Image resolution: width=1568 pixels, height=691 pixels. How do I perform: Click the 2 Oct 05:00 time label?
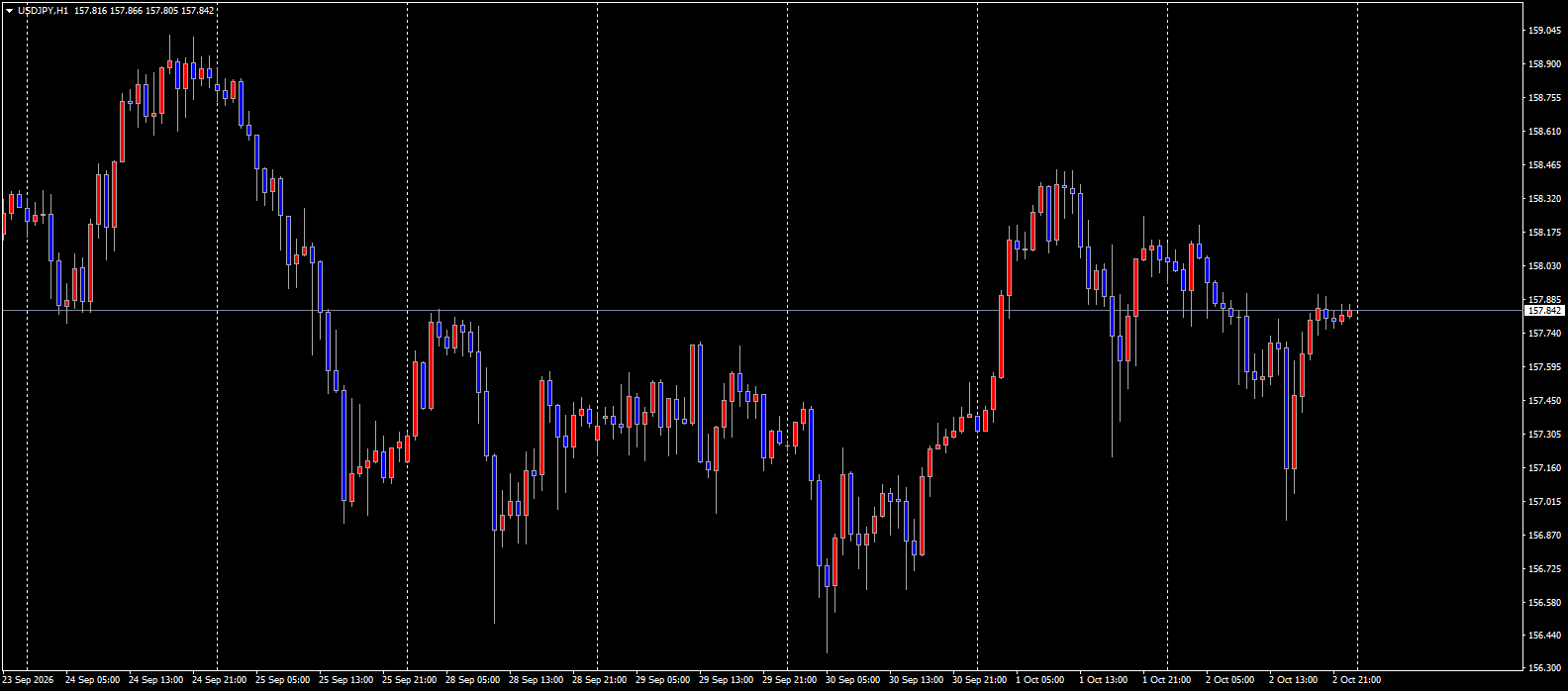pos(1229,680)
